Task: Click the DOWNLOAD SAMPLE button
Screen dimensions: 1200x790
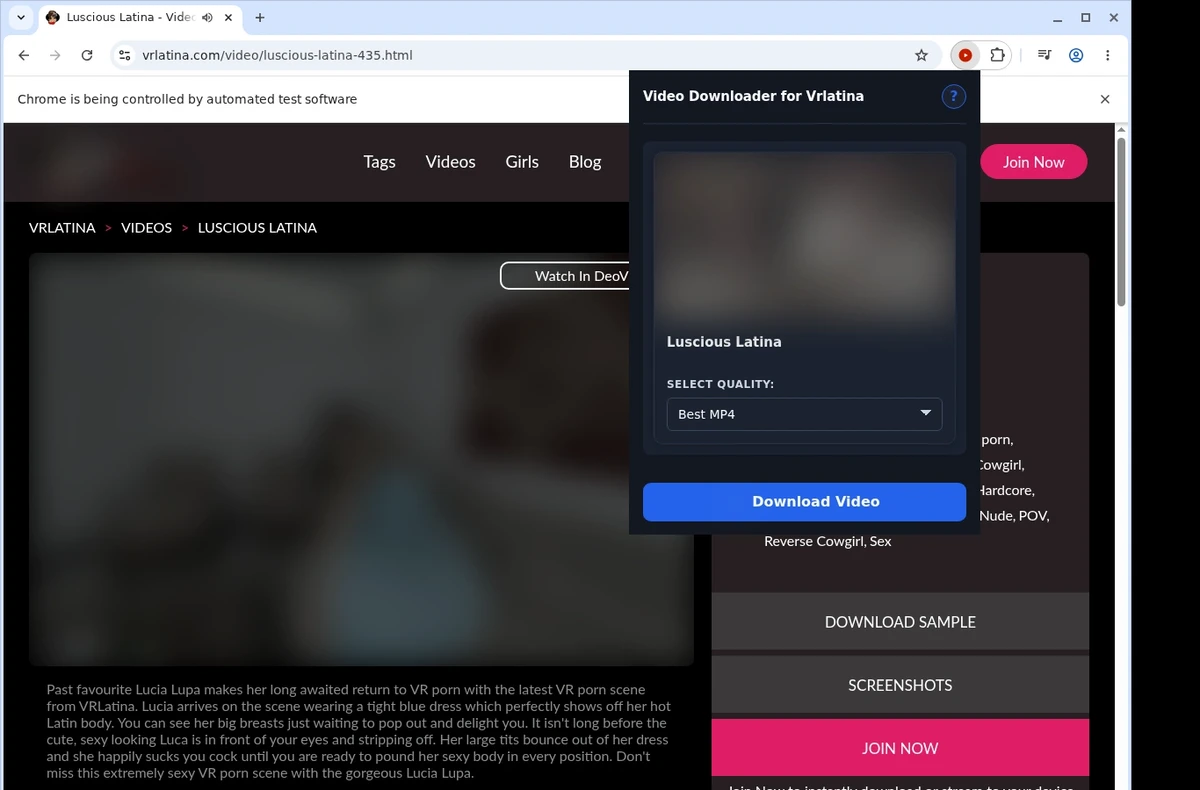Action: [x=900, y=622]
